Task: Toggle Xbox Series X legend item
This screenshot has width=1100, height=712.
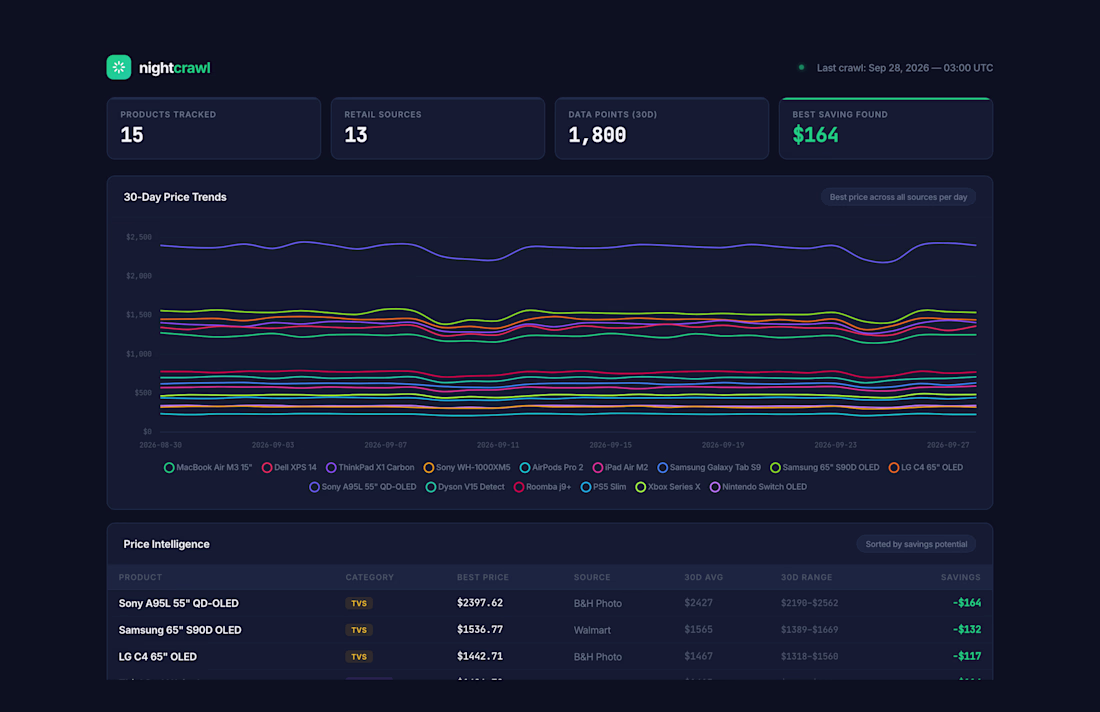Action: [668, 487]
